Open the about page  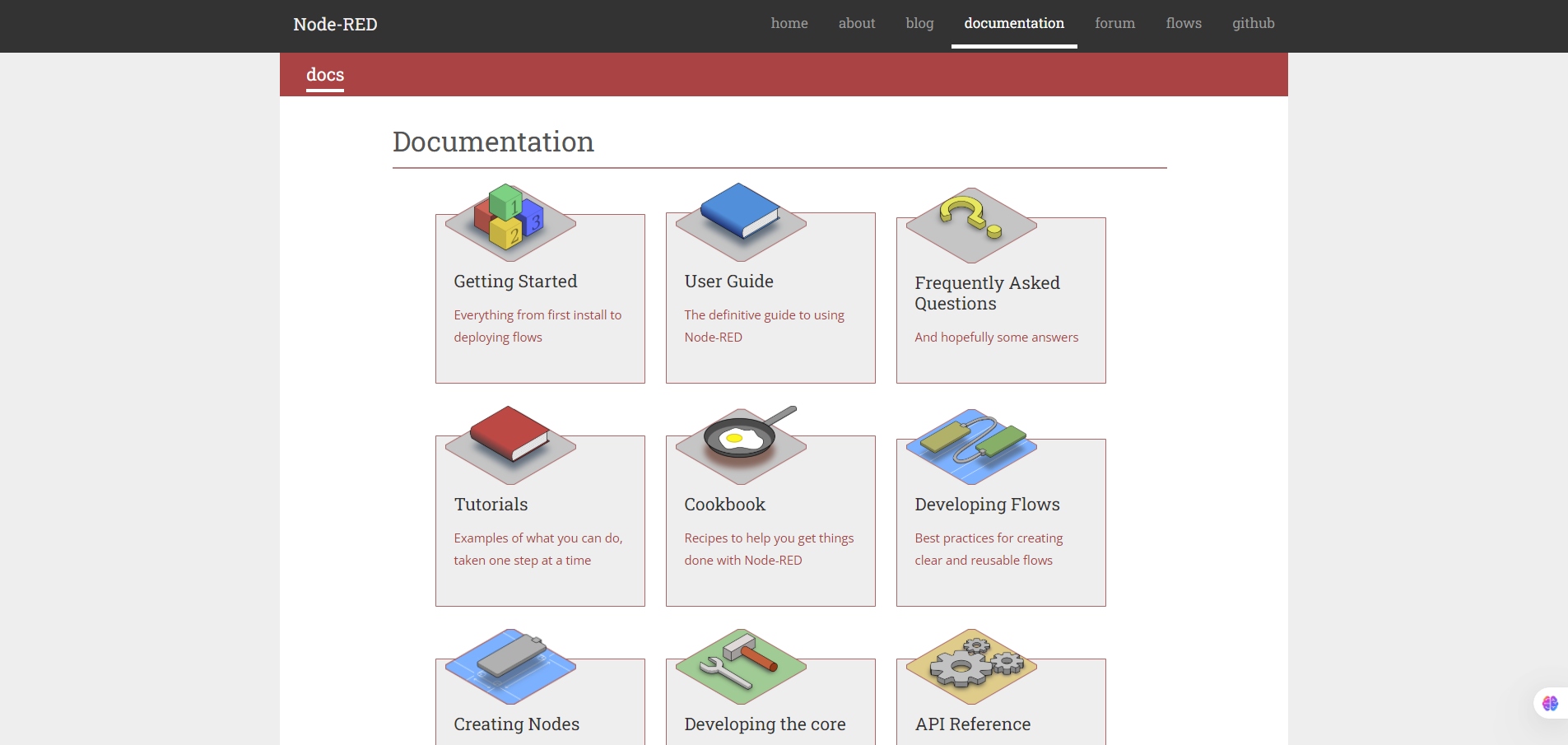tap(856, 23)
